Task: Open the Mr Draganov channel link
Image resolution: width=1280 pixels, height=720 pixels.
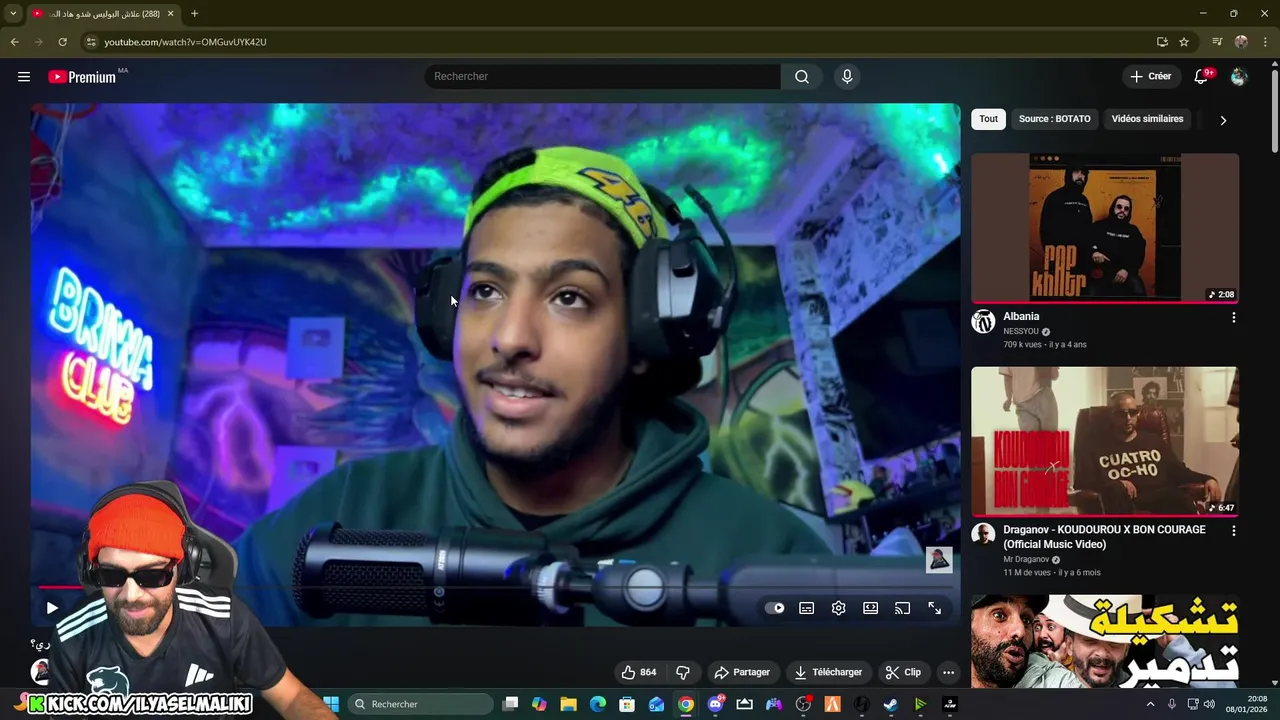Action: [x=1026, y=559]
